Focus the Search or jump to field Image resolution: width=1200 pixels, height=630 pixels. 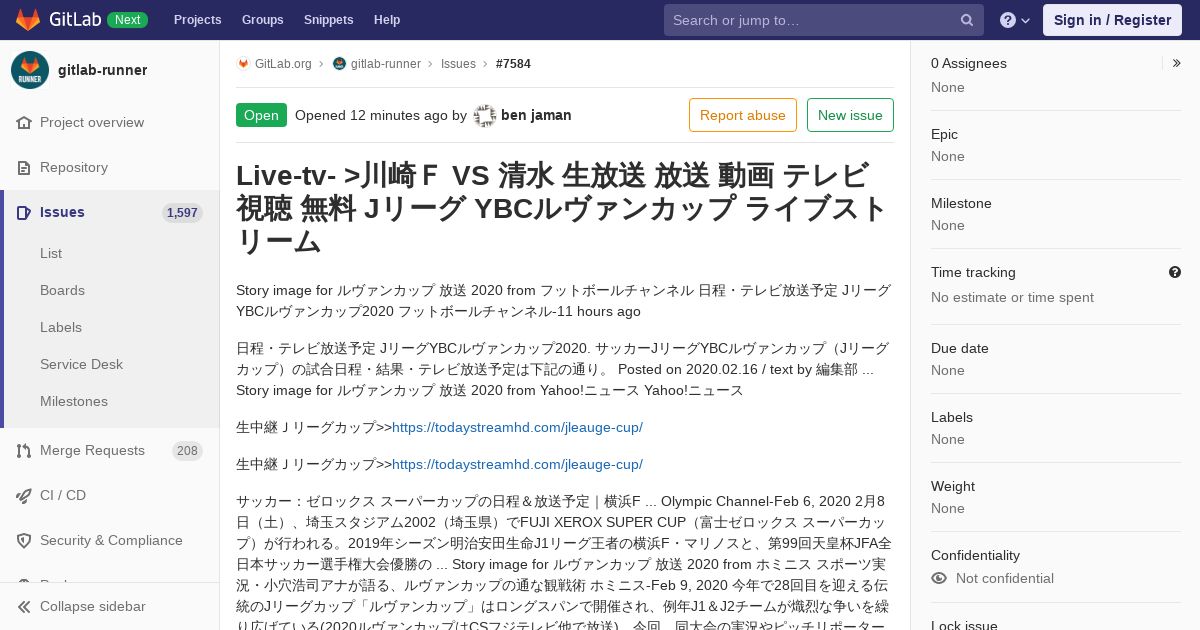click(824, 20)
